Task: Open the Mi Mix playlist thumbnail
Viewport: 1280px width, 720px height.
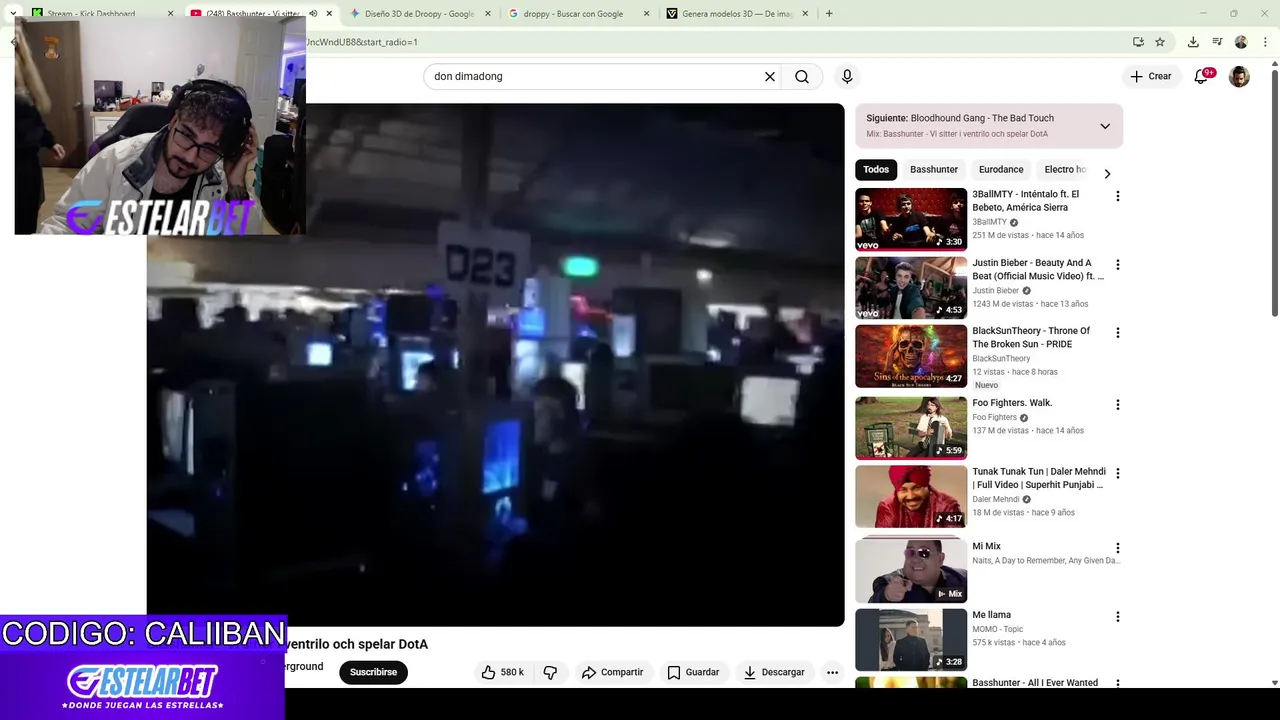Action: pyautogui.click(x=911, y=569)
